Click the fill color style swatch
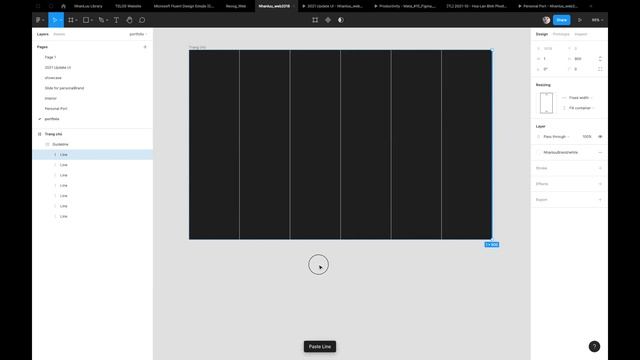Viewport: 640px width, 360px height. [539, 153]
